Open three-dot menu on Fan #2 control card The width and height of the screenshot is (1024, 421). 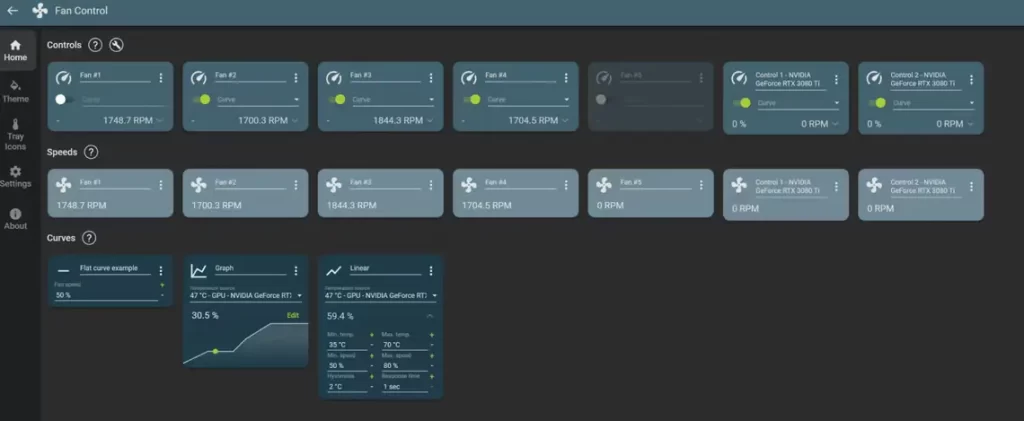(x=296, y=78)
